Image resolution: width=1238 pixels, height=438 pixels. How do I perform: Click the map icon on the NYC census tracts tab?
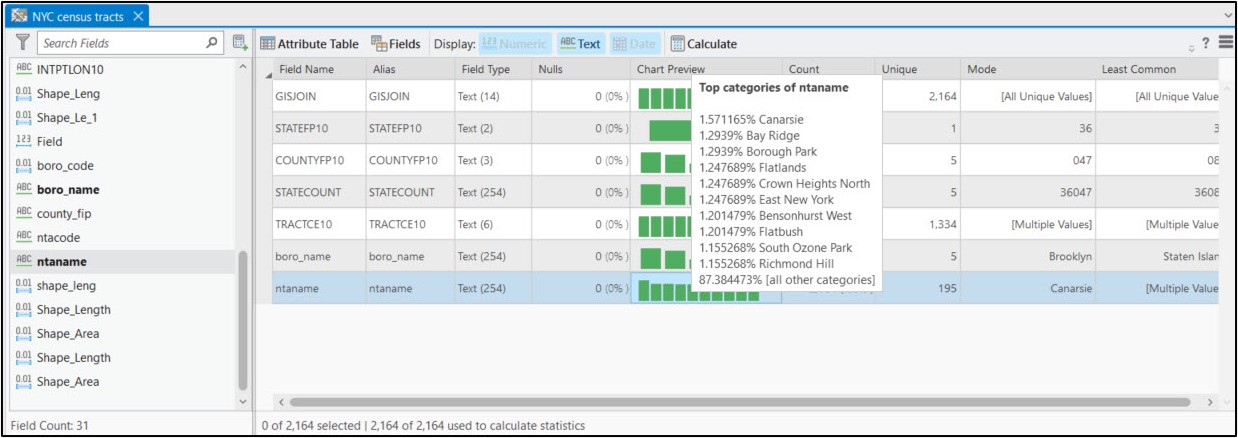click(x=19, y=16)
